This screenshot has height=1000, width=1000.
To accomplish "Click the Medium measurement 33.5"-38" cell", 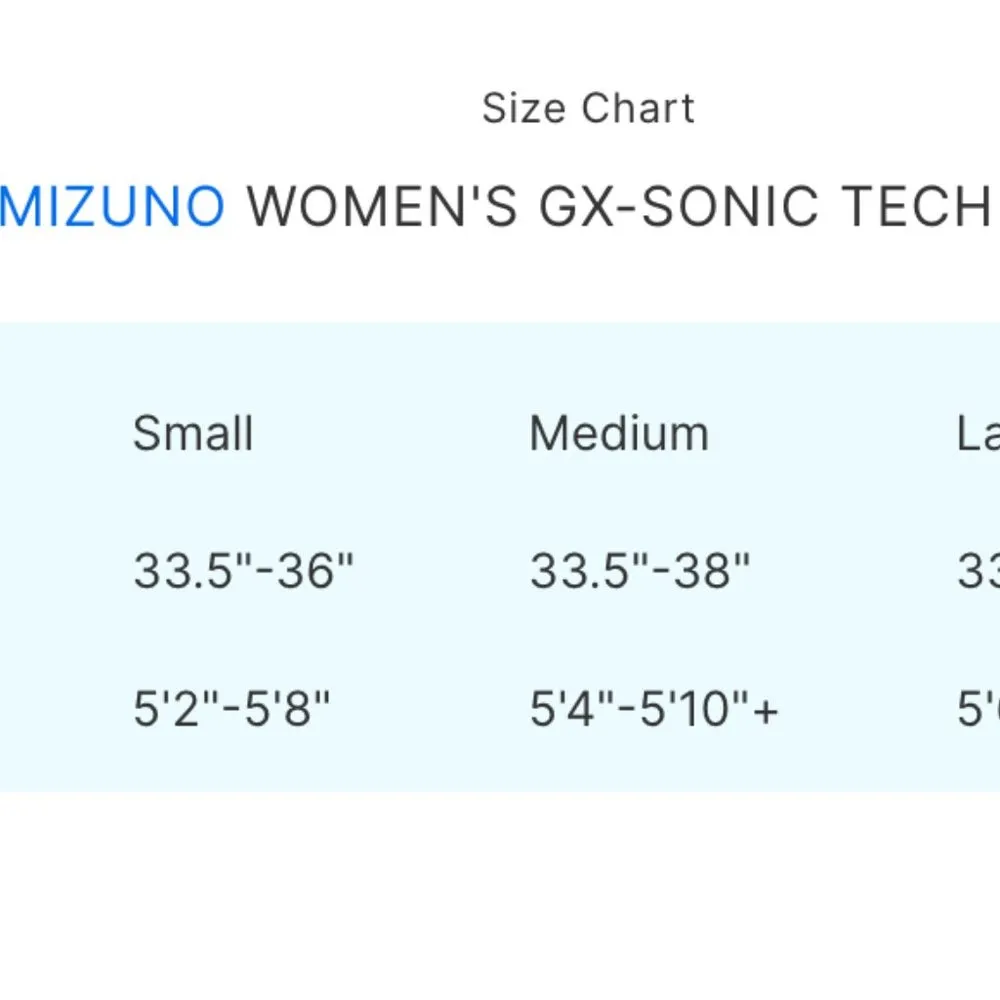I will [640, 571].
